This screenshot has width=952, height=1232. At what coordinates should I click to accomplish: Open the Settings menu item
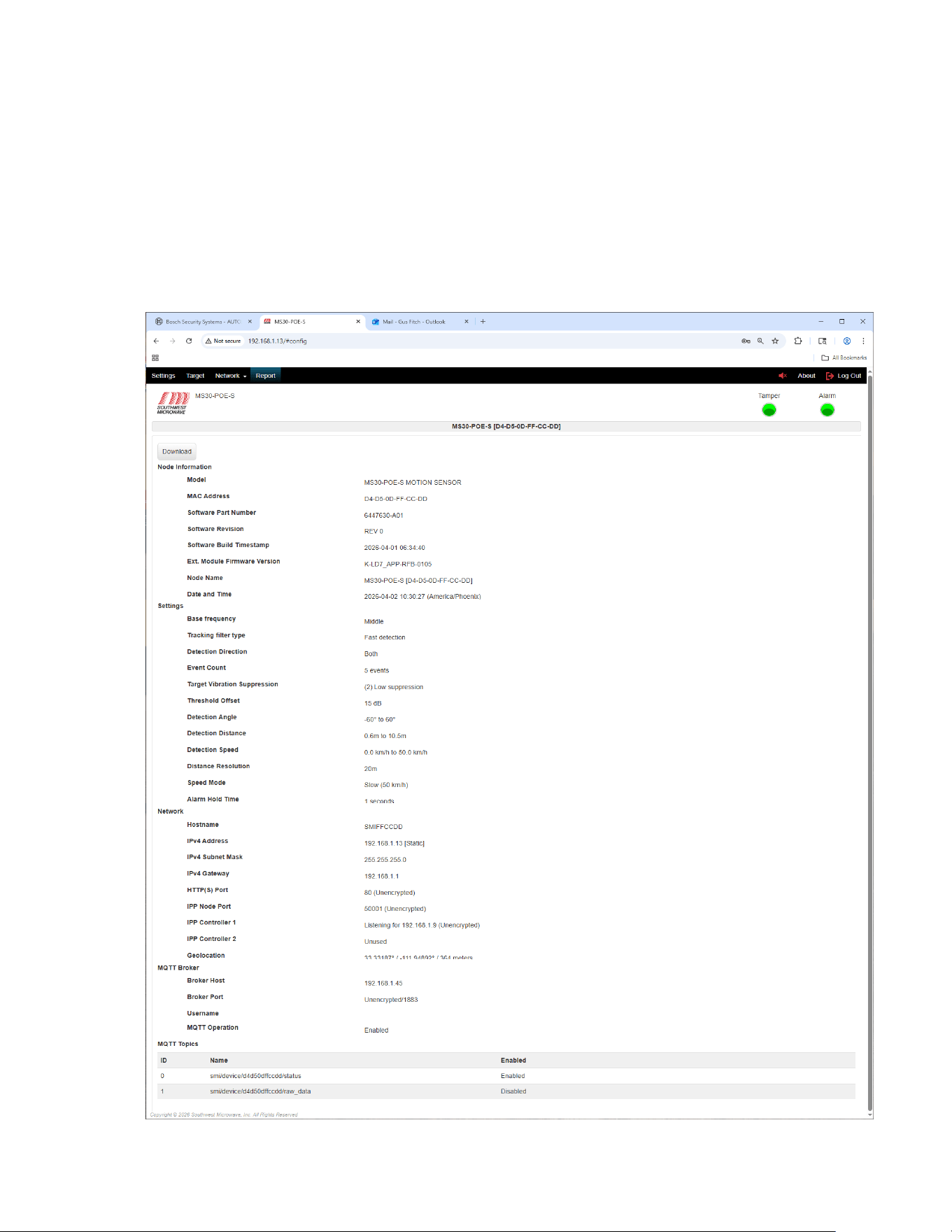click(x=164, y=376)
